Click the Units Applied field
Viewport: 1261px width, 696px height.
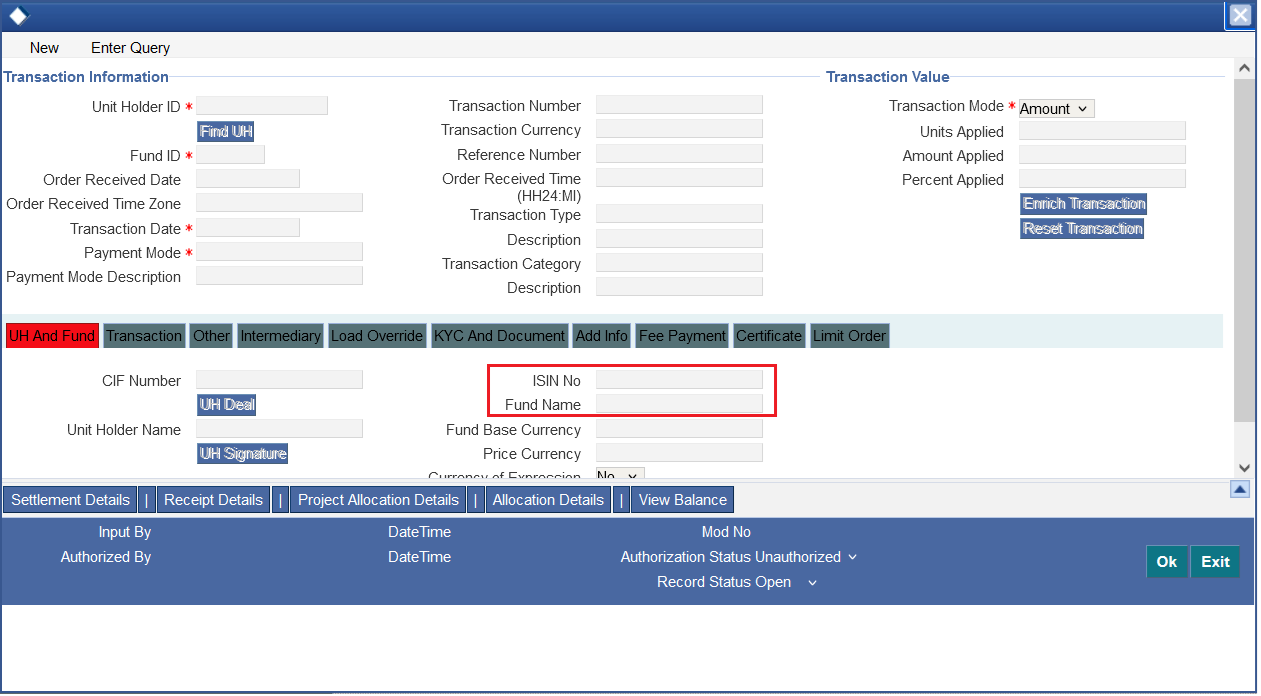click(x=1102, y=131)
